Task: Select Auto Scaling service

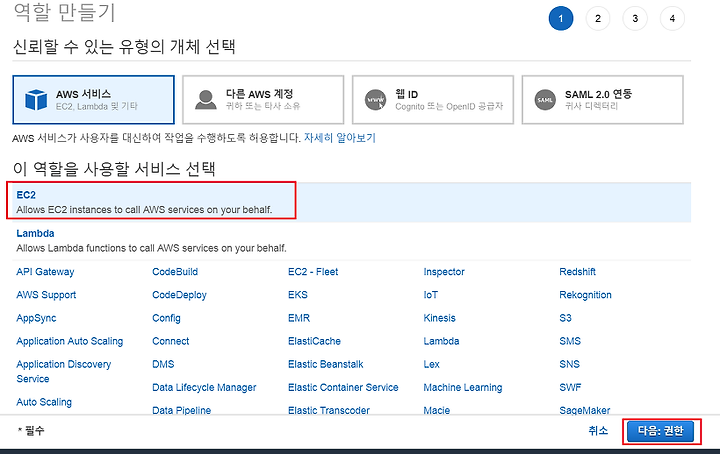Action: (44, 402)
